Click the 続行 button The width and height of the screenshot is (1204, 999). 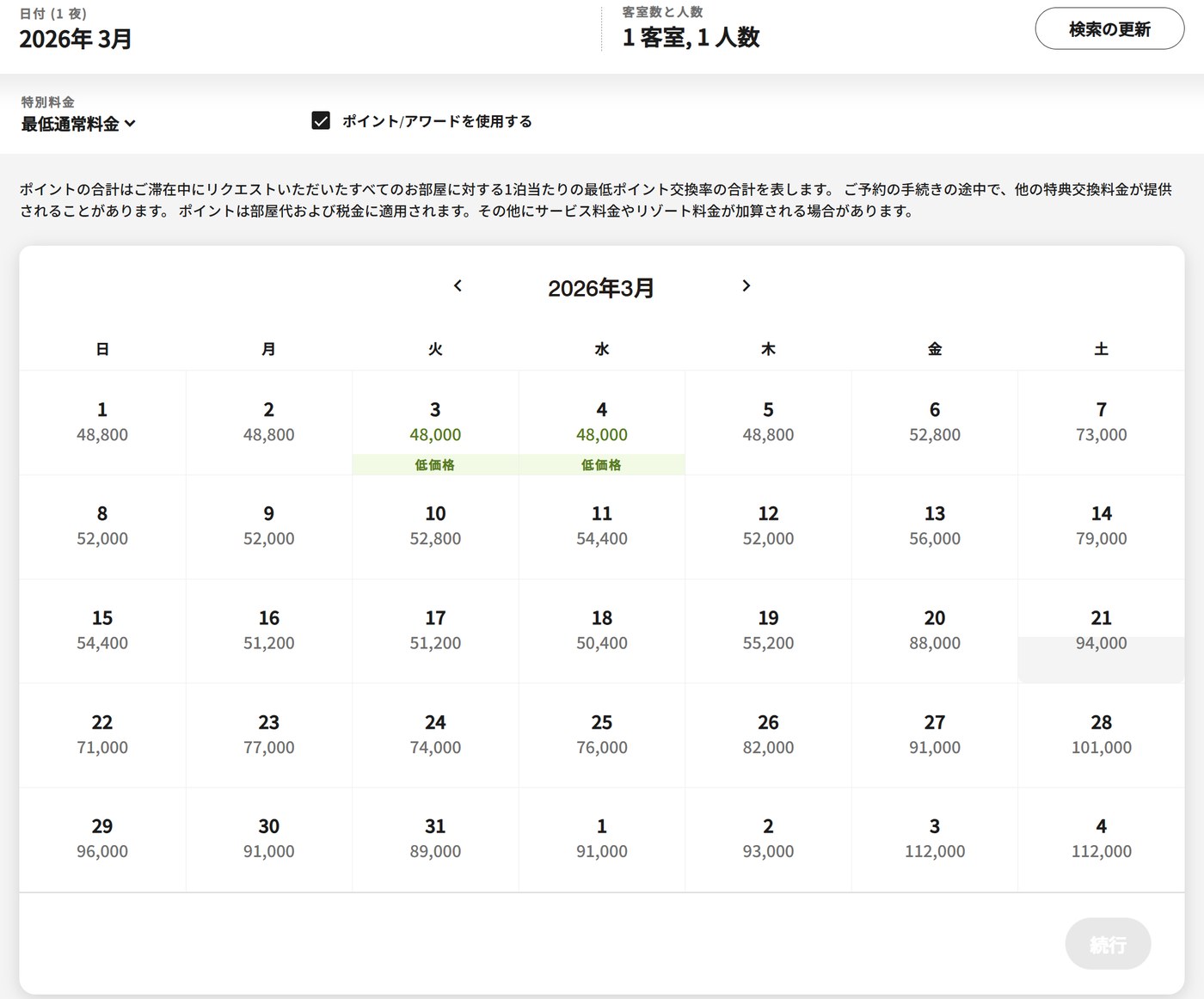tap(1108, 944)
